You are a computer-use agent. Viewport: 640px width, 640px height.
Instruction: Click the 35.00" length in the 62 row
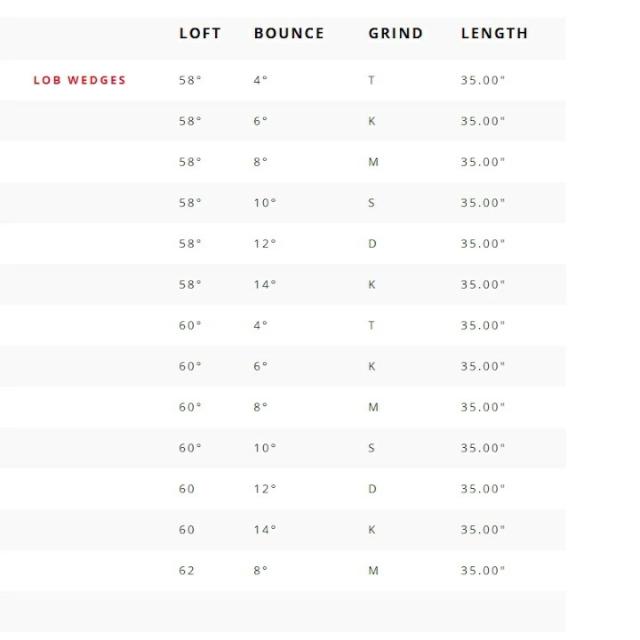(483, 571)
